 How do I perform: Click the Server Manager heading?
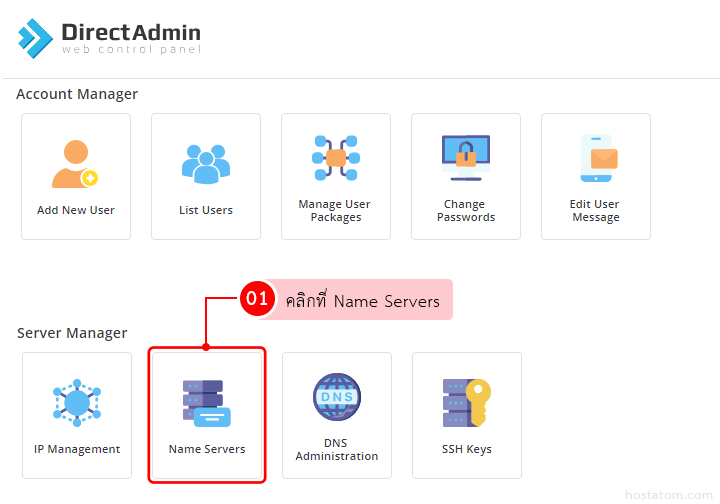pos(72,333)
